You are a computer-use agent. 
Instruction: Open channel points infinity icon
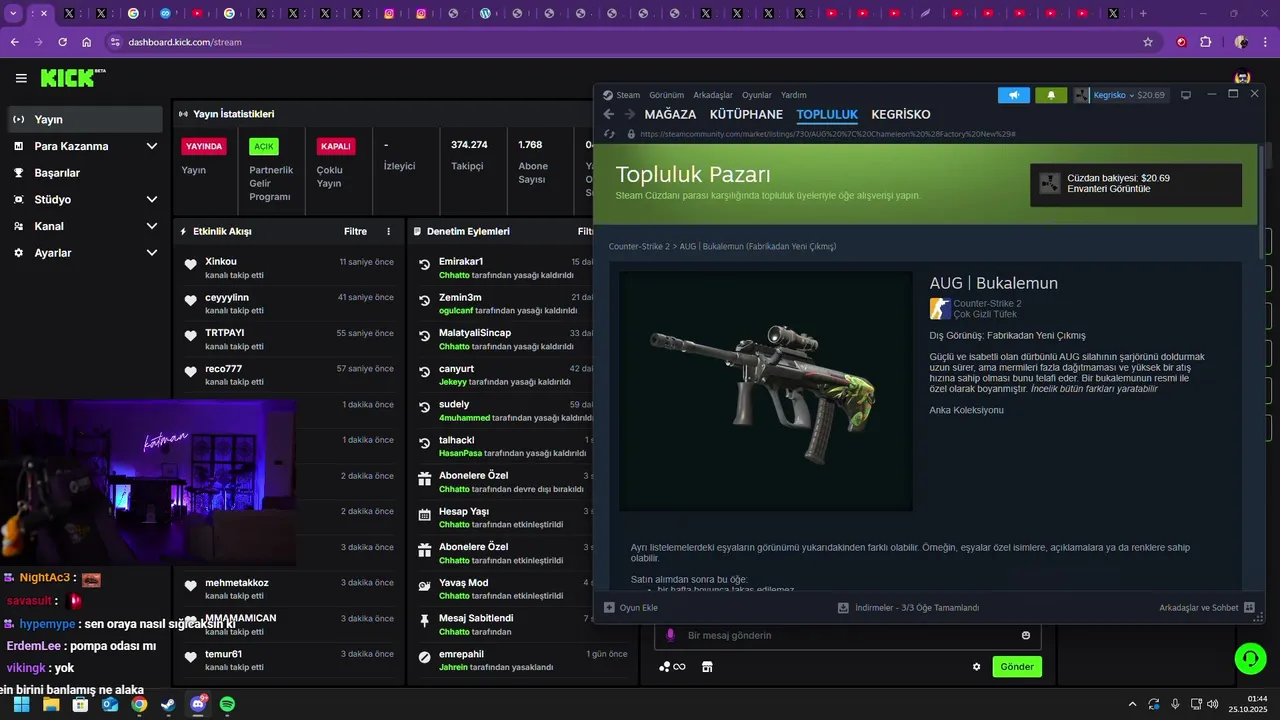[x=672, y=667]
